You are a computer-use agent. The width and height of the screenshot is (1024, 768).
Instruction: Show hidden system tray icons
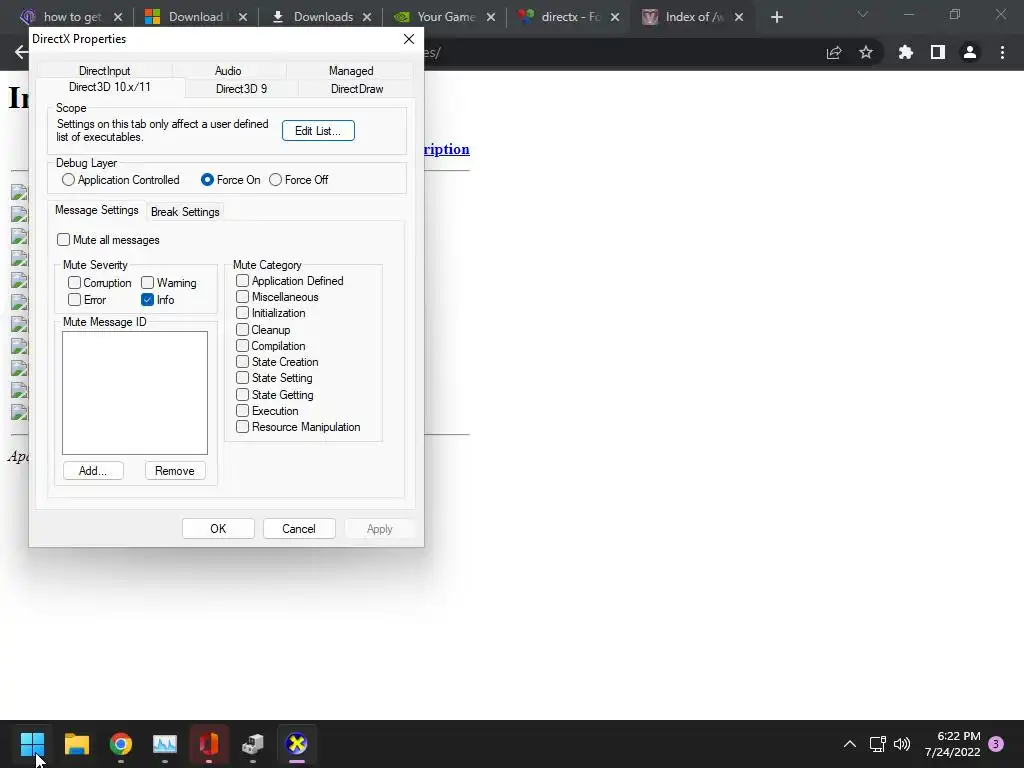pos(850,744)
